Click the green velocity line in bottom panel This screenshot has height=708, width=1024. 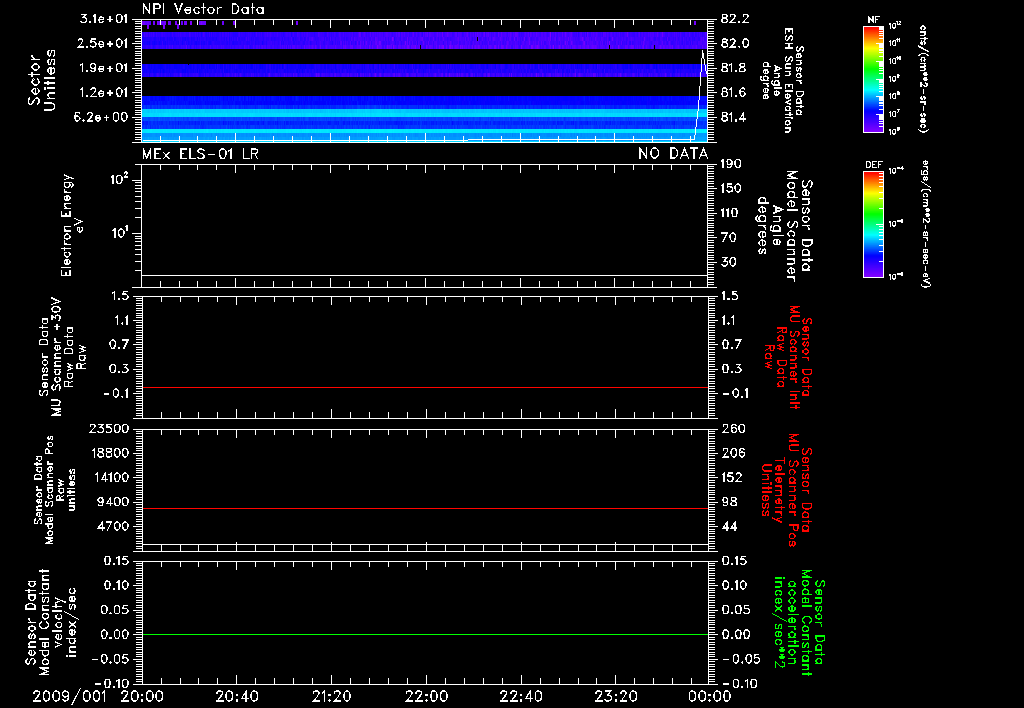click(x=425, y=634)
